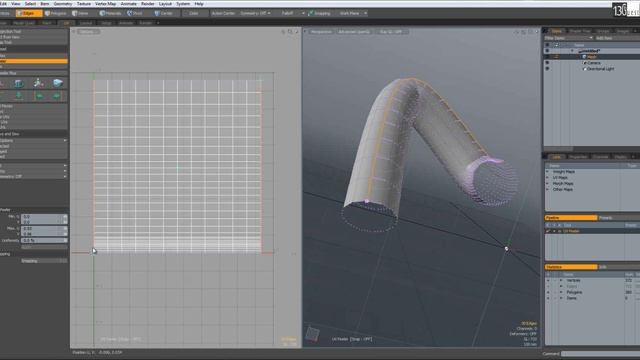Image resolution: width=640 pixels, height=360 pixels.
Task: Open the Render menu
Action: click(147, 4)
